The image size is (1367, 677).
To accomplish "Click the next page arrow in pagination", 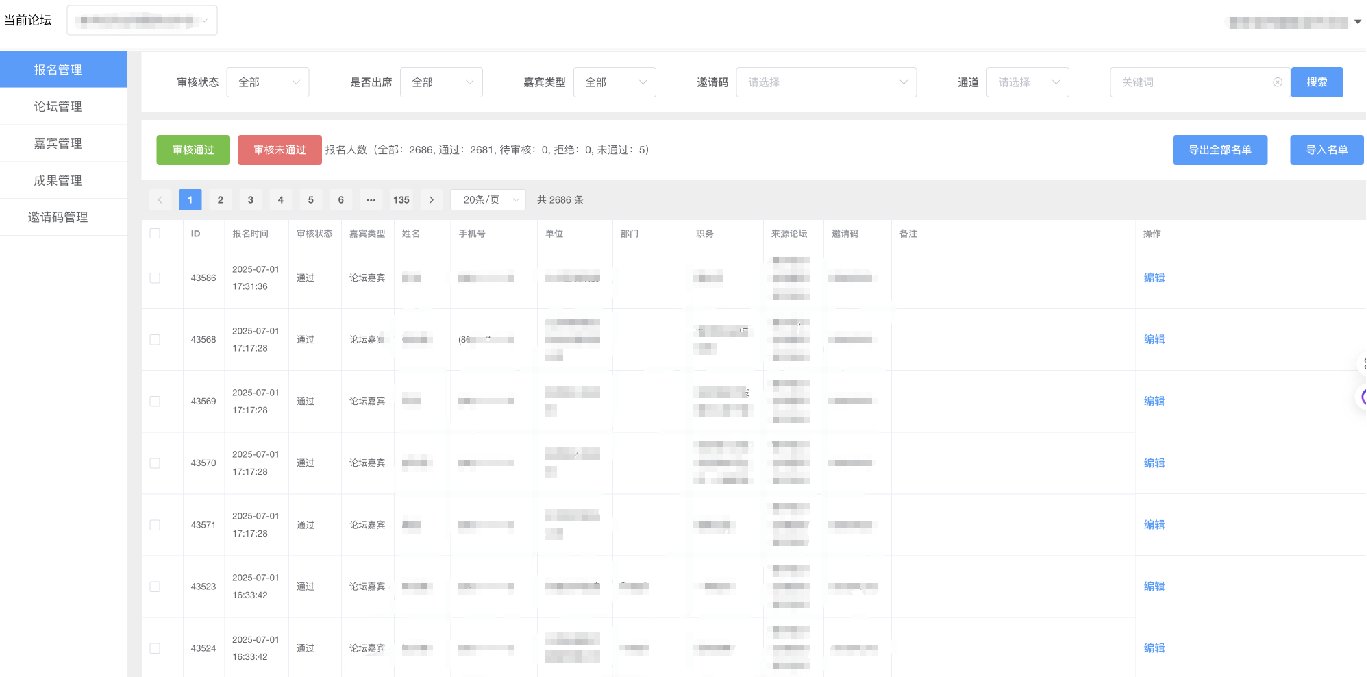I will [x=431, y=200].
